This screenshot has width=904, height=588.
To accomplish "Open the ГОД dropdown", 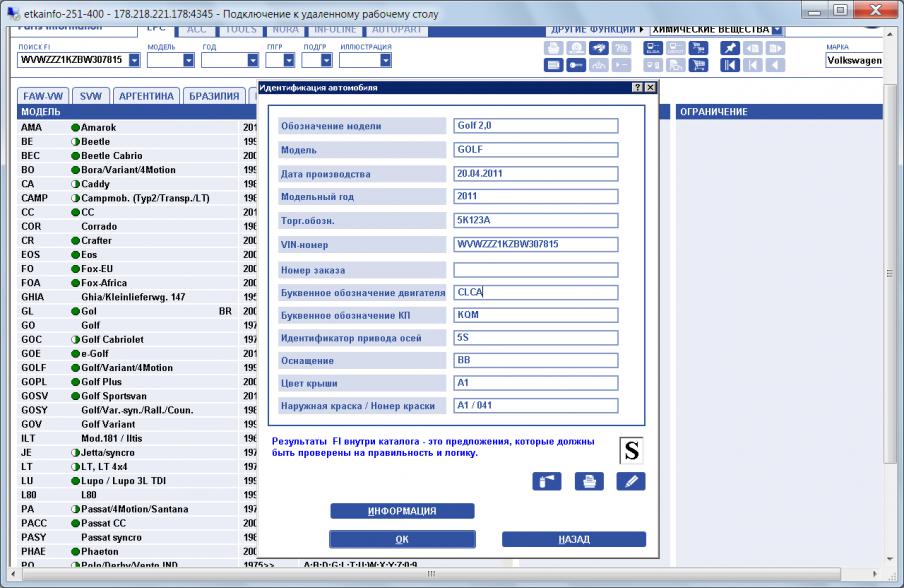I will click(253, 60).
